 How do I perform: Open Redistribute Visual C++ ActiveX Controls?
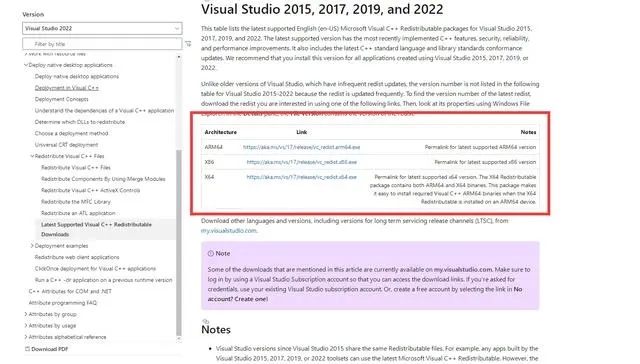pos(91,191)
